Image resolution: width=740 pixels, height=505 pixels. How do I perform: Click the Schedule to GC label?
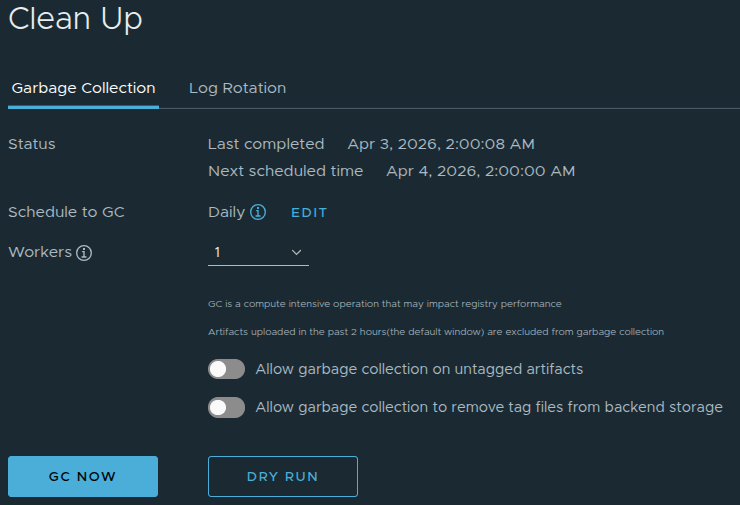[x=66, y=212]
